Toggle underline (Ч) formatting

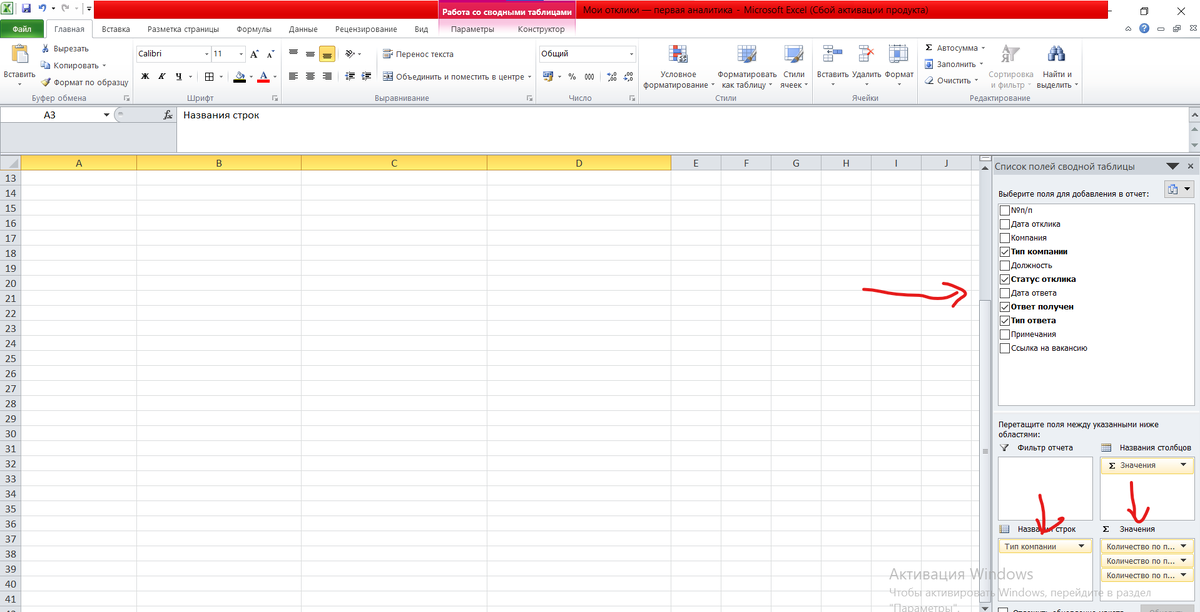click(x=177, y=76)
